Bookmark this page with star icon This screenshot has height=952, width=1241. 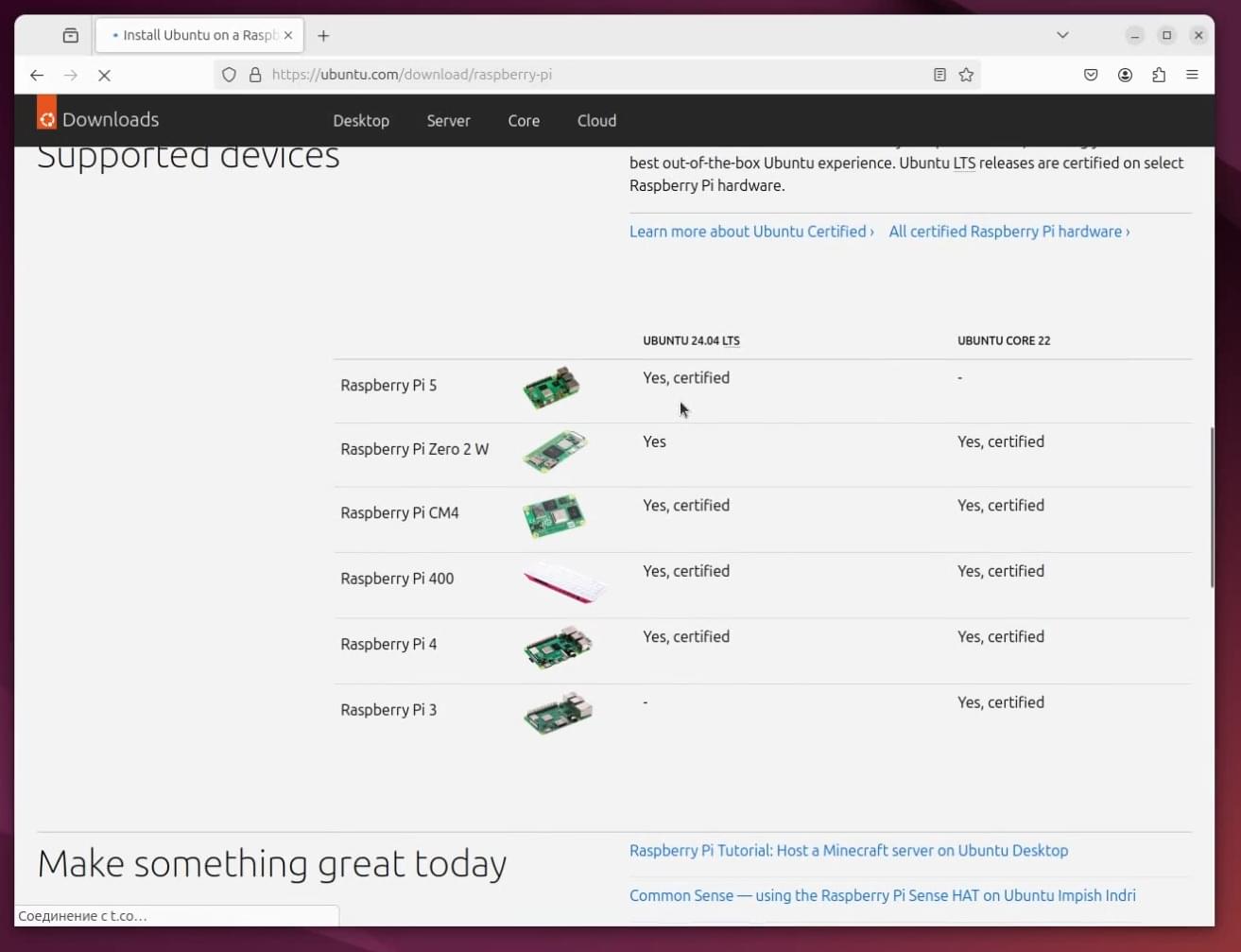click(x=966, y=75)
